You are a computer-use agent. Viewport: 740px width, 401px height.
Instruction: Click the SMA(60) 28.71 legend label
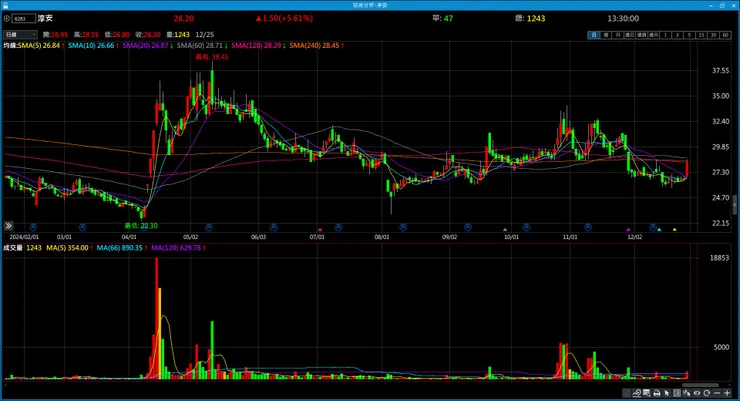(x=200, y=45)
